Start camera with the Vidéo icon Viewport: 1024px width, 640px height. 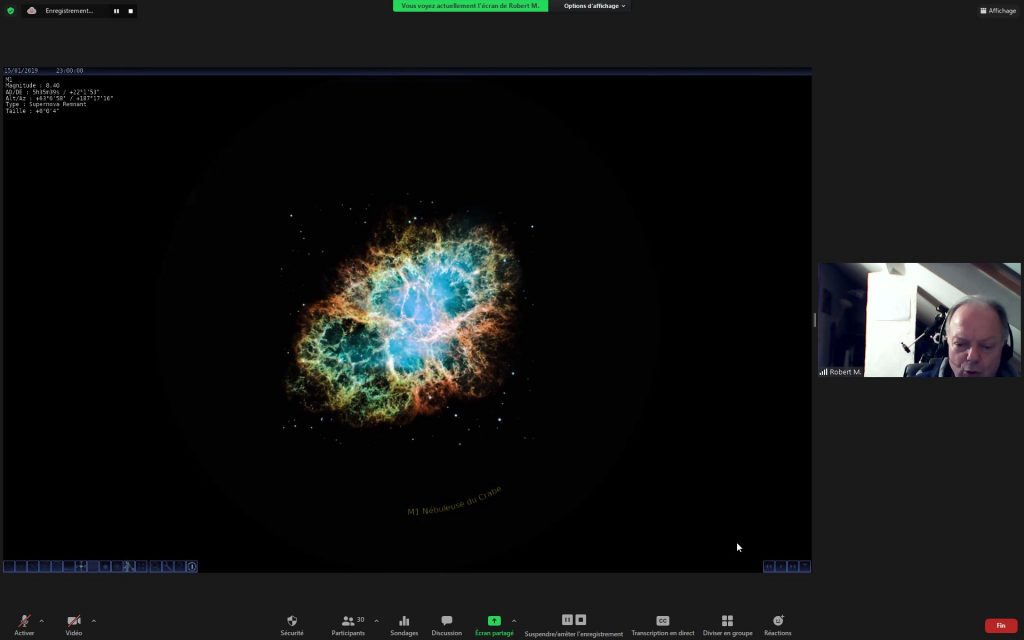(x=74, y=620)
